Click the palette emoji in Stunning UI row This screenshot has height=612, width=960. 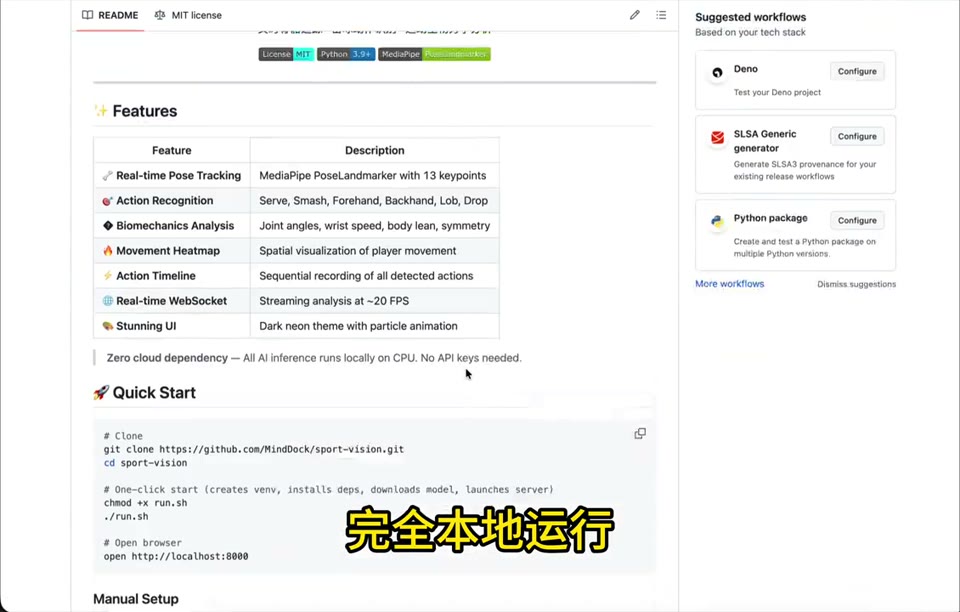(x=108, y=326)
